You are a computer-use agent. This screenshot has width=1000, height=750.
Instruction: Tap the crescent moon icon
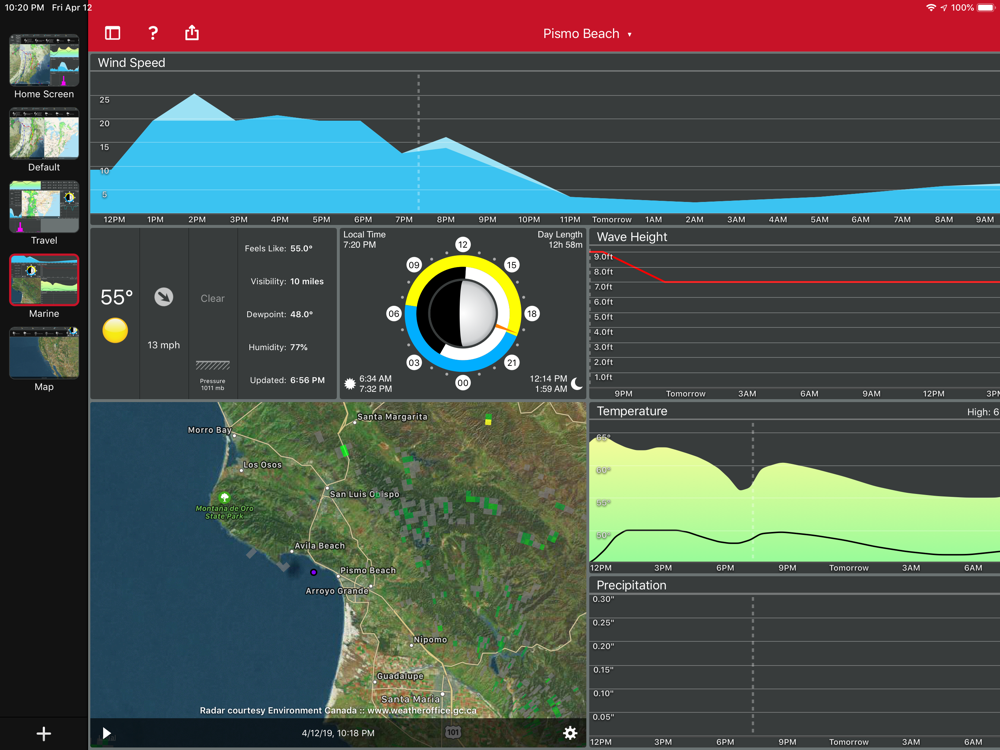577,383
